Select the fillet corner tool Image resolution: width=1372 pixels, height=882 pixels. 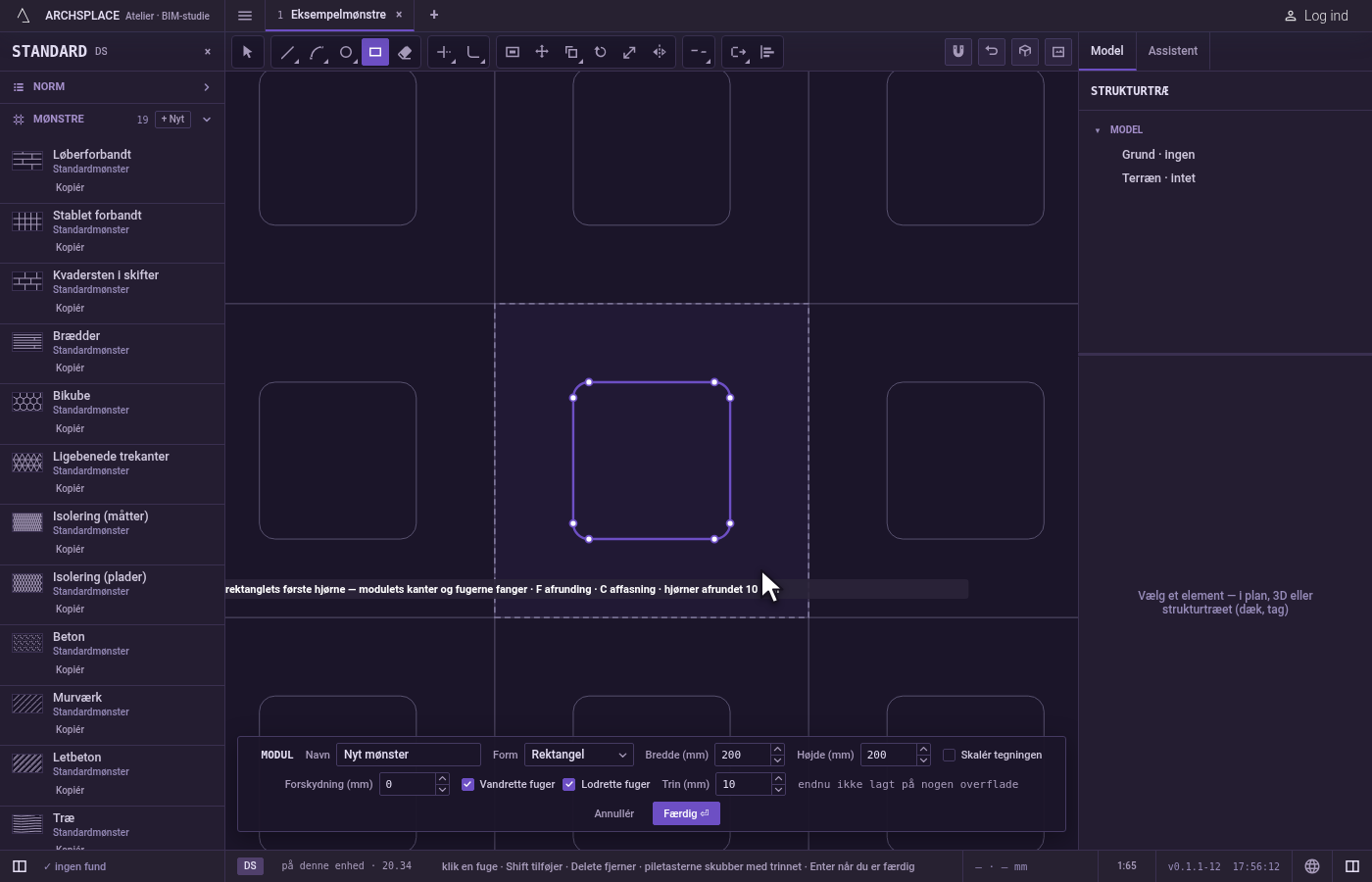(x=474, y=52)
